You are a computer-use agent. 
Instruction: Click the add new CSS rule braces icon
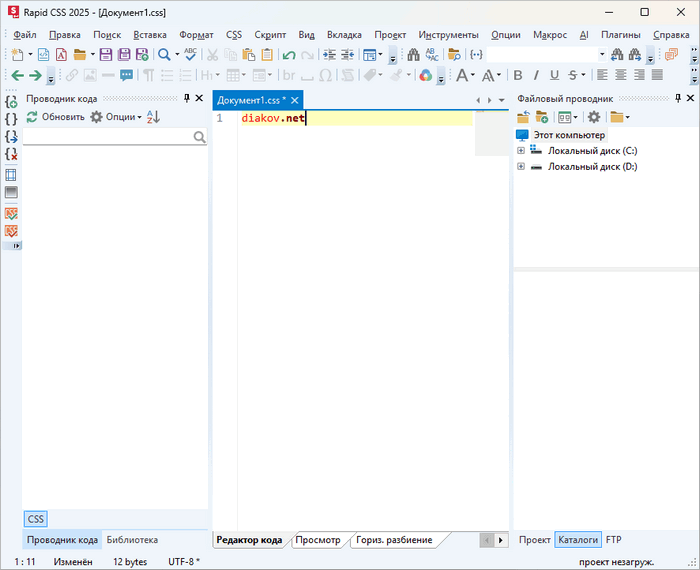point(11,102)
